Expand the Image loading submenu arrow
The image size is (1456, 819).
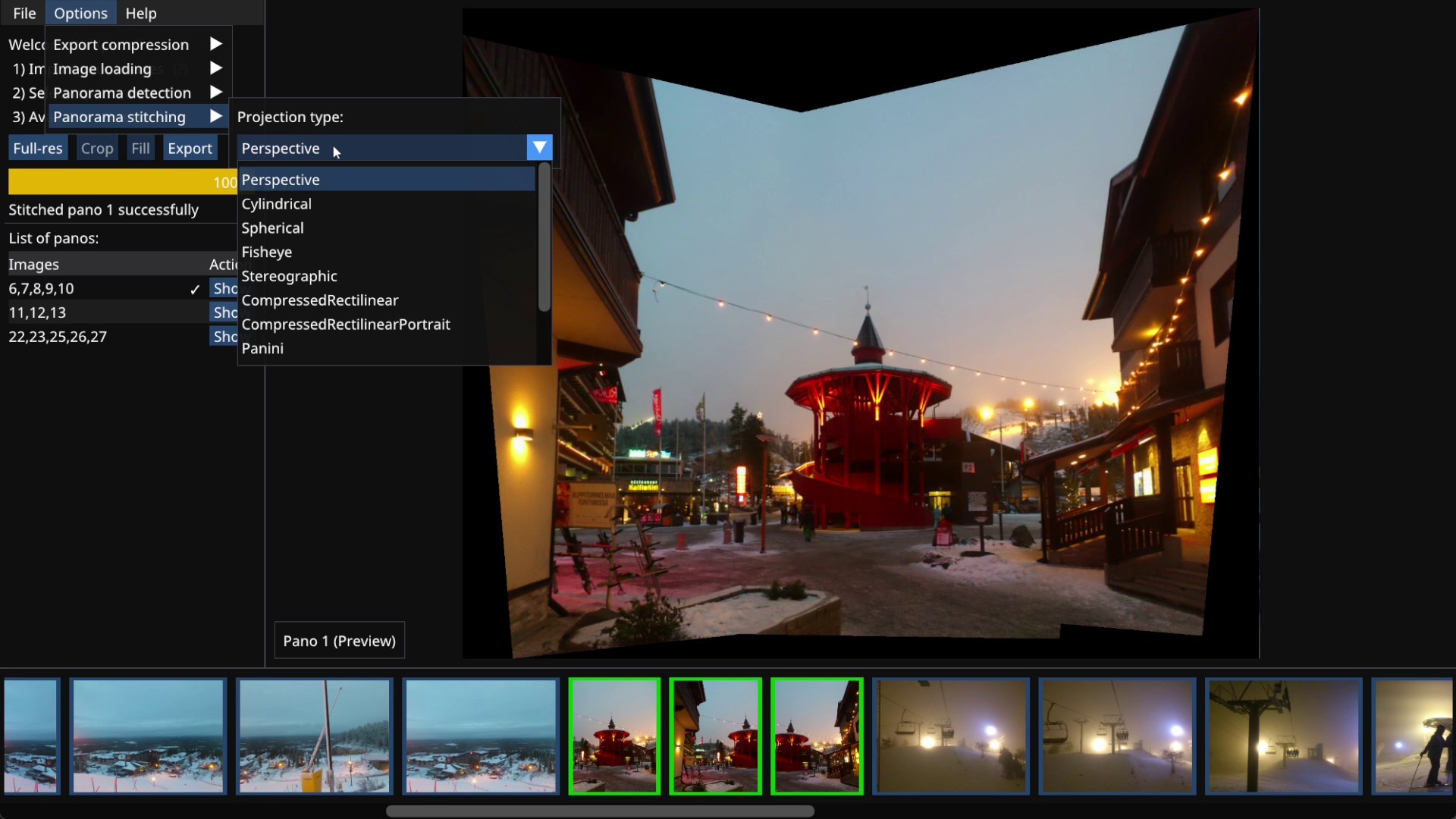(215, 68)
